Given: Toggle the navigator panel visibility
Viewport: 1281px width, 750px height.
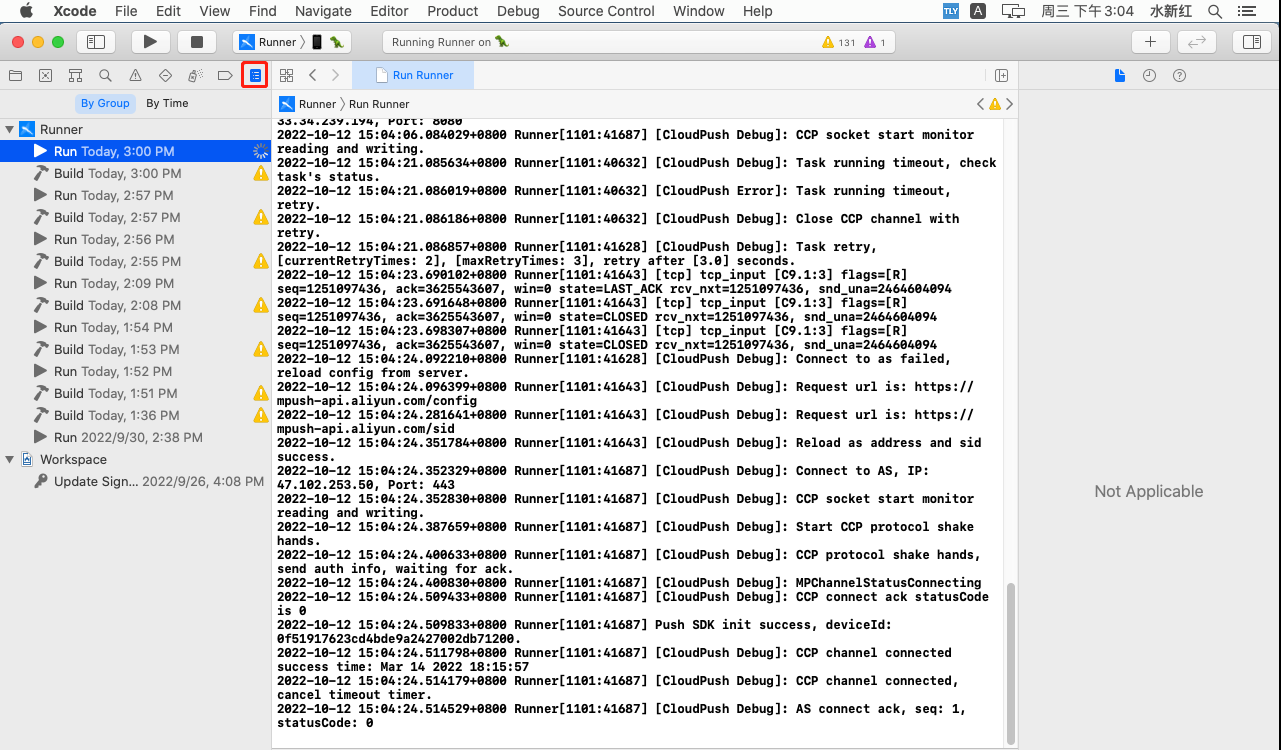Looking at the screenshot, I should coord(96,42).
